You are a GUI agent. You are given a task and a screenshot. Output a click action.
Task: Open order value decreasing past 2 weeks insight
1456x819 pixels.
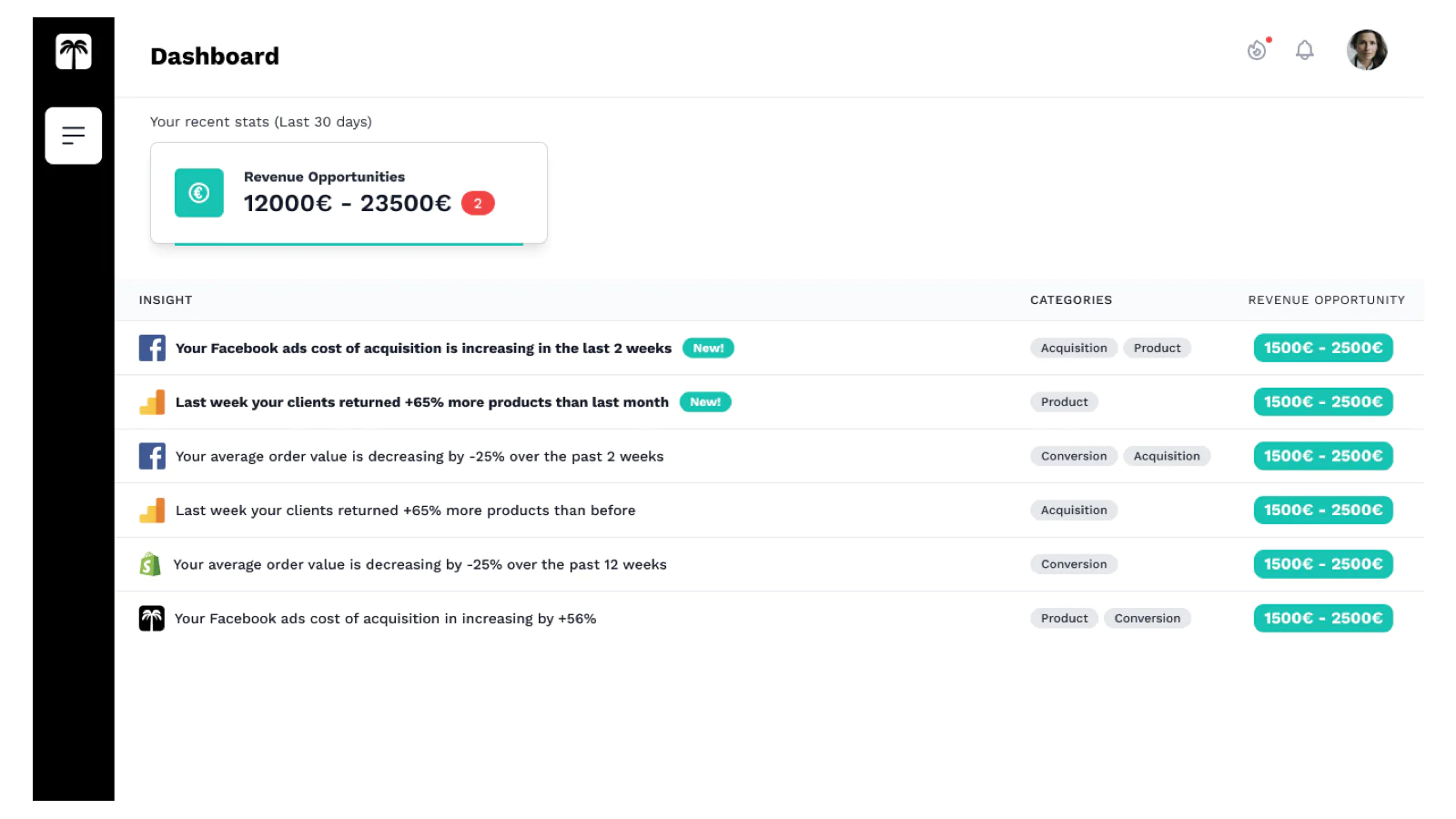(x=420, y=457)
